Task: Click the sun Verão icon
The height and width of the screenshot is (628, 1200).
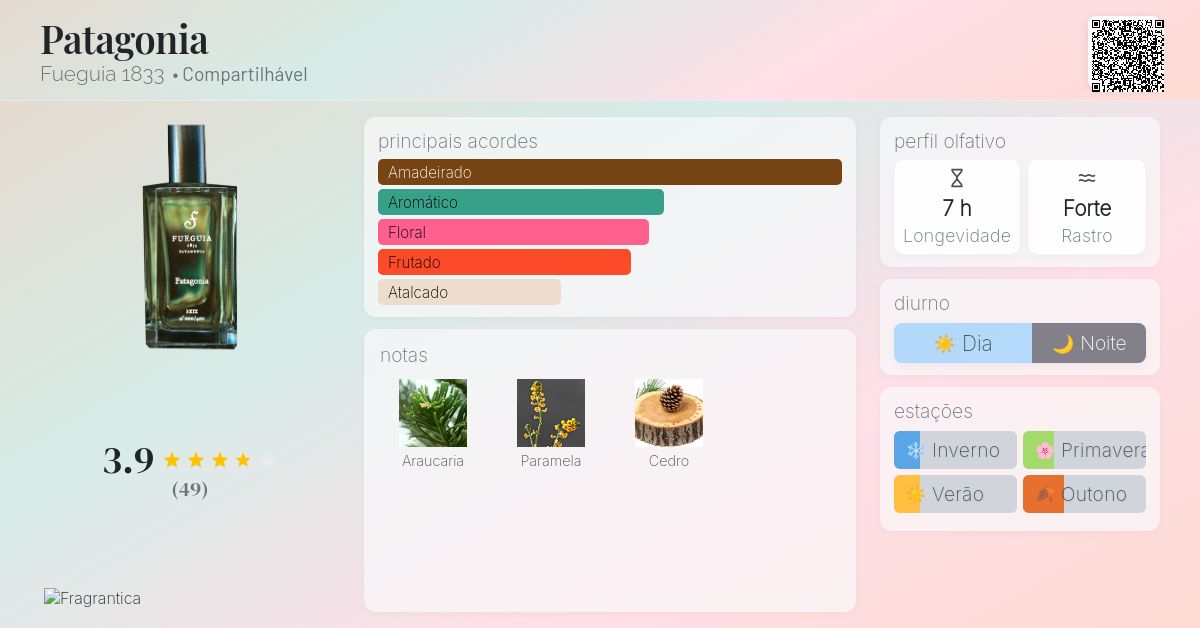Action: (912, 494)
